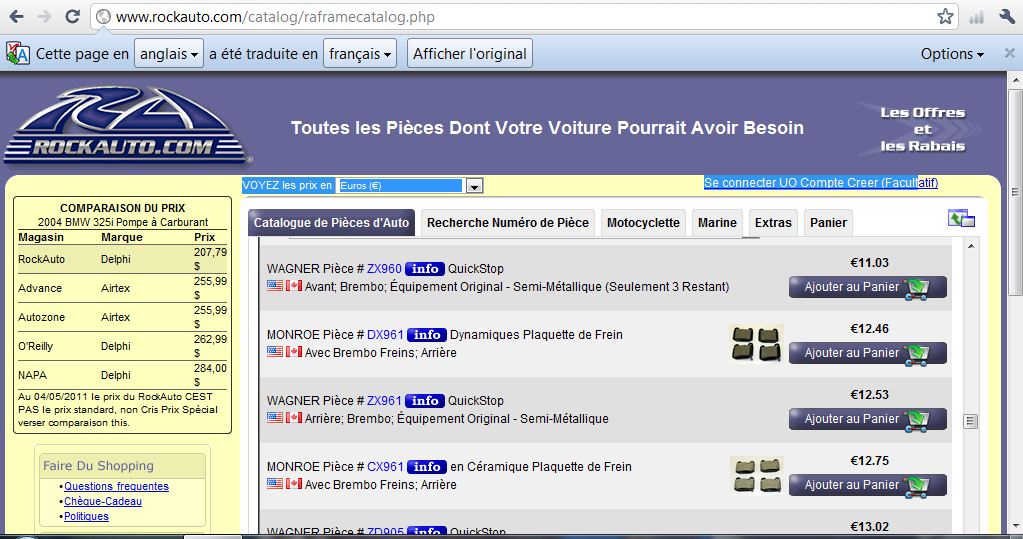Screen dimensions: 1023x539
Task: Click the US flag on MONROE CX961 row
Action: tap(275, 483)
